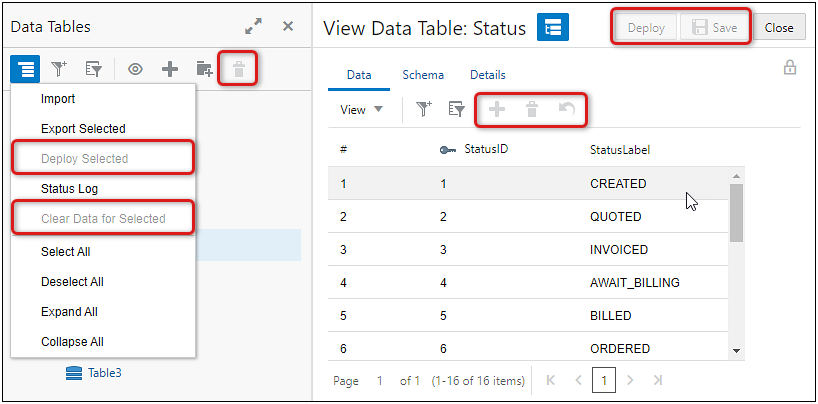Select Table3 in the tree

coord(105,373)
